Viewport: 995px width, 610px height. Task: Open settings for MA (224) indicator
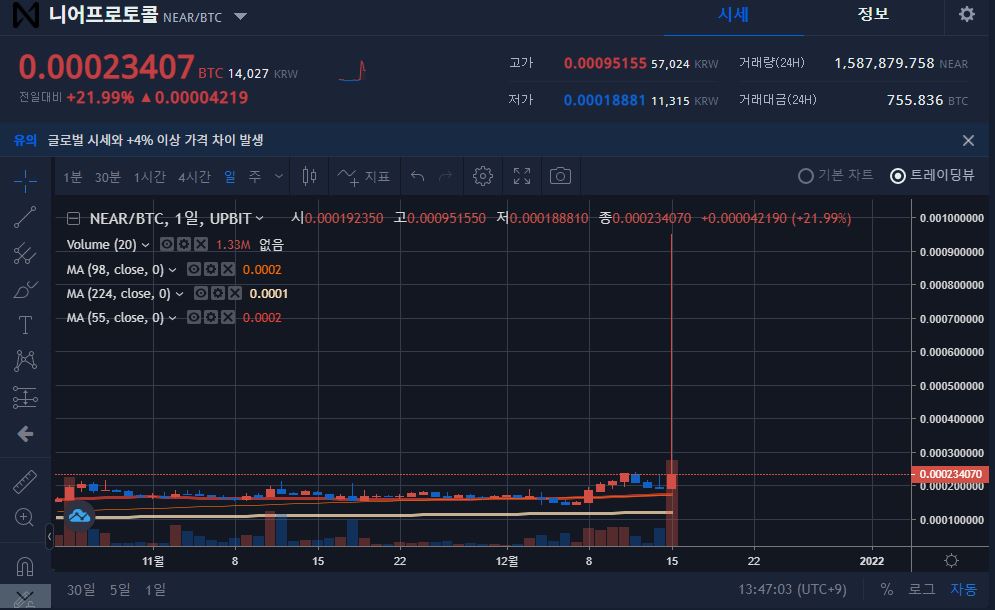218,293
